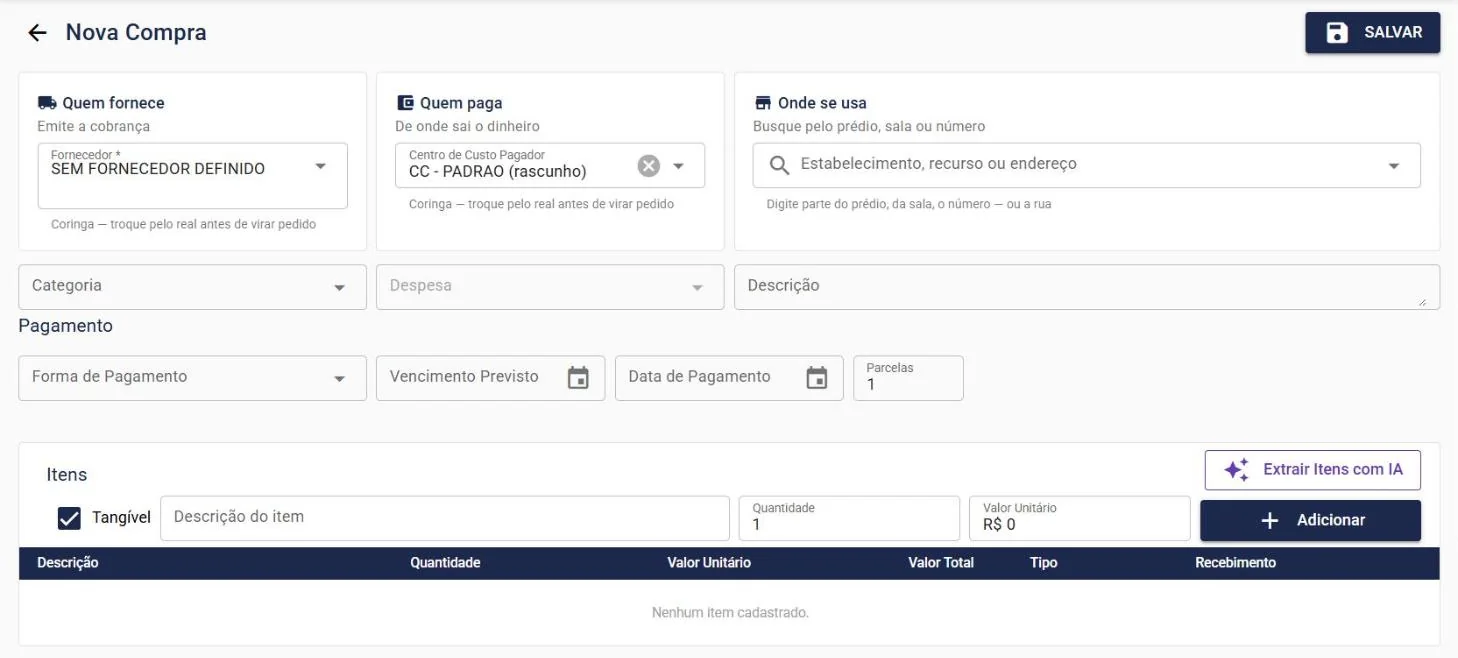Viewport: 1458px width, 658px height.
Task: Click the Descrição do item field
Action: (445, 518)
